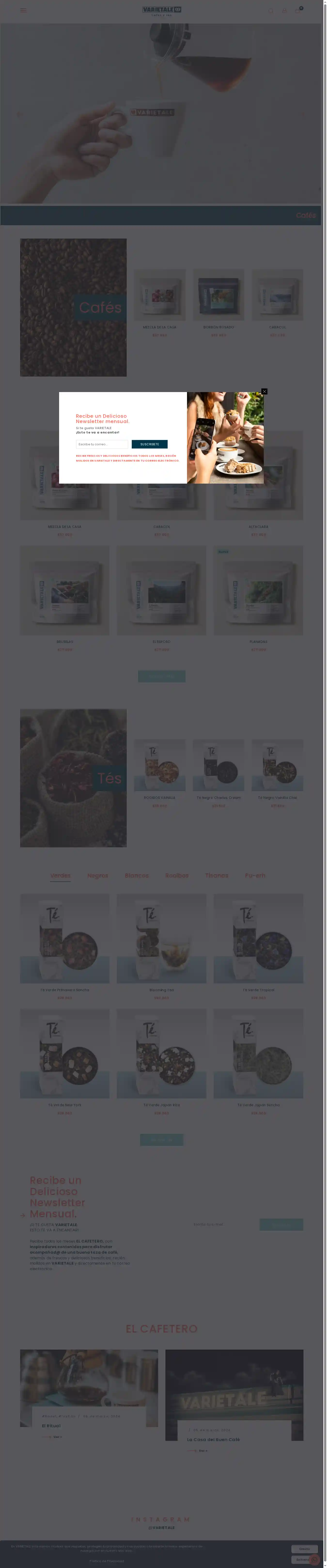
Task: Open the user account icon in header
Action: (284, 11)
